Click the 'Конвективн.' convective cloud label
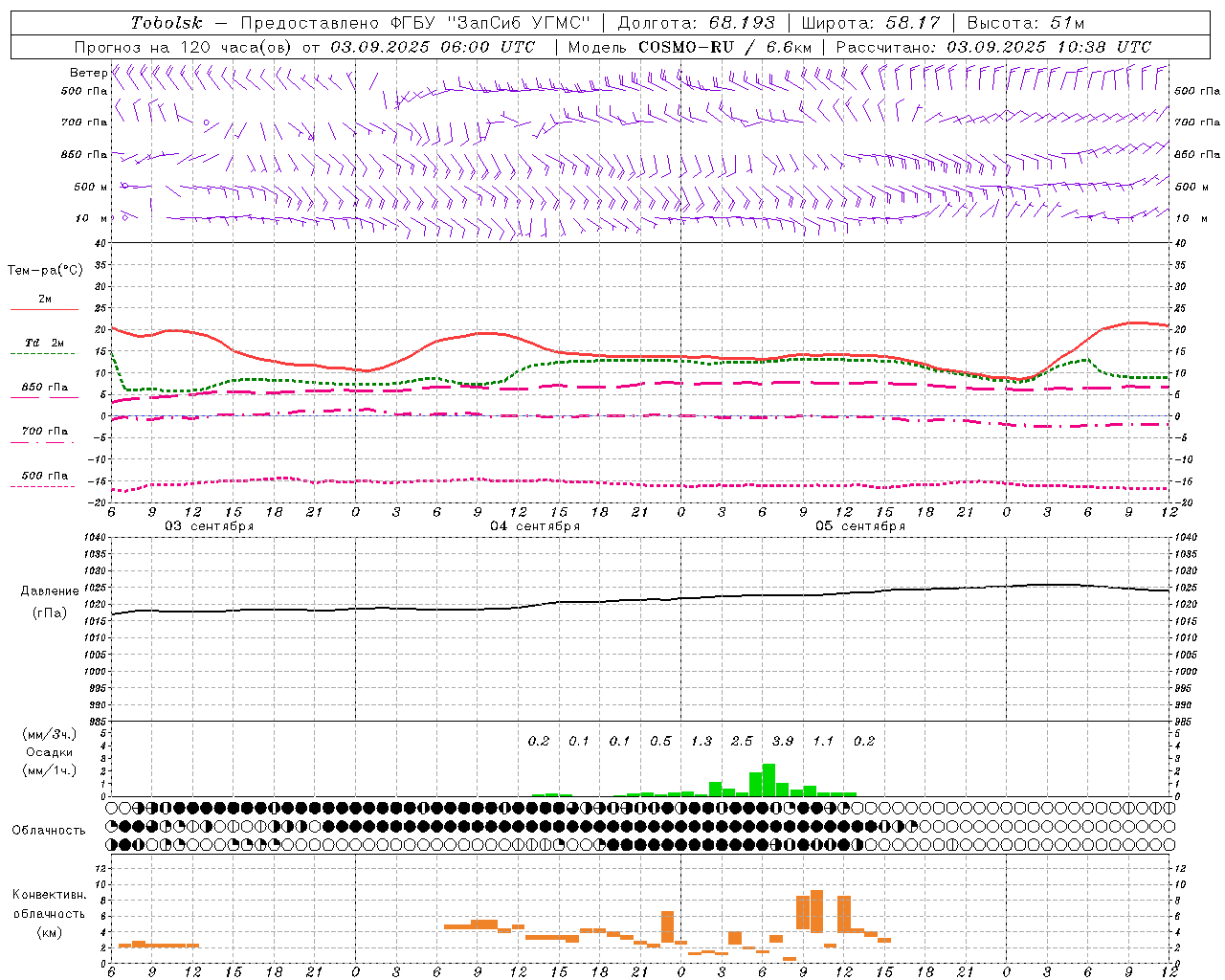 click(x=50, y=895)
